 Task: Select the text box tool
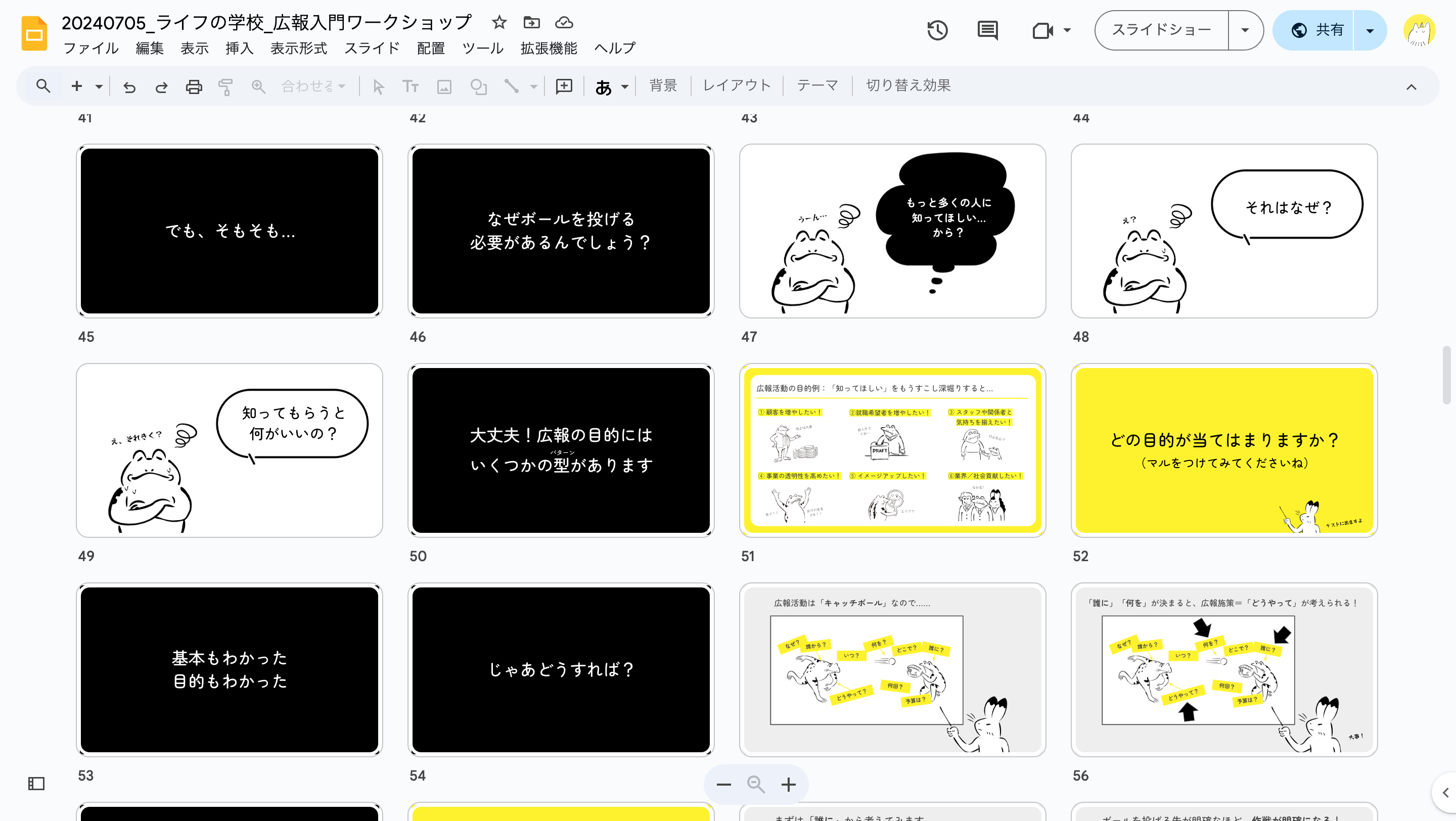coord(411,86)
